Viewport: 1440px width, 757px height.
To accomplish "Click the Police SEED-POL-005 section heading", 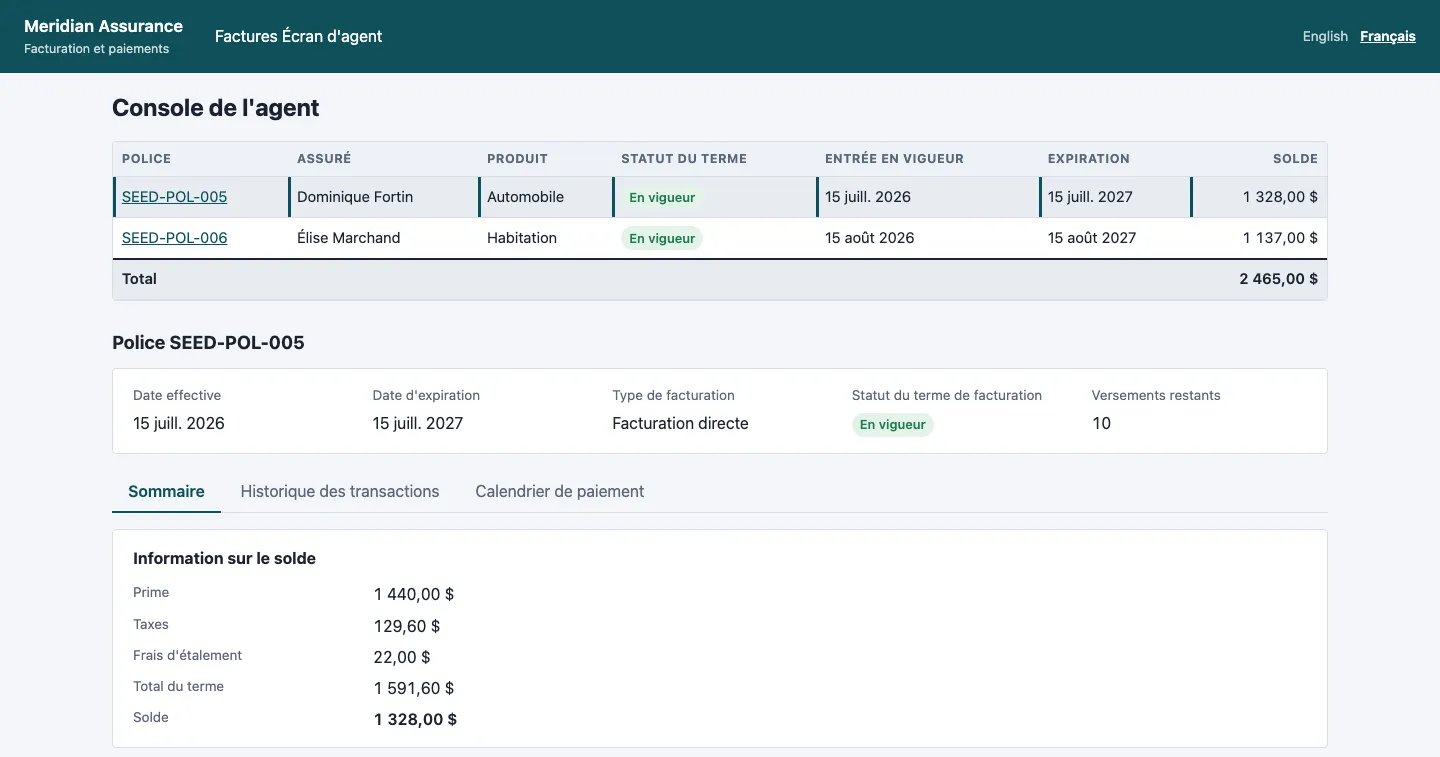I will tap(208, 343).
